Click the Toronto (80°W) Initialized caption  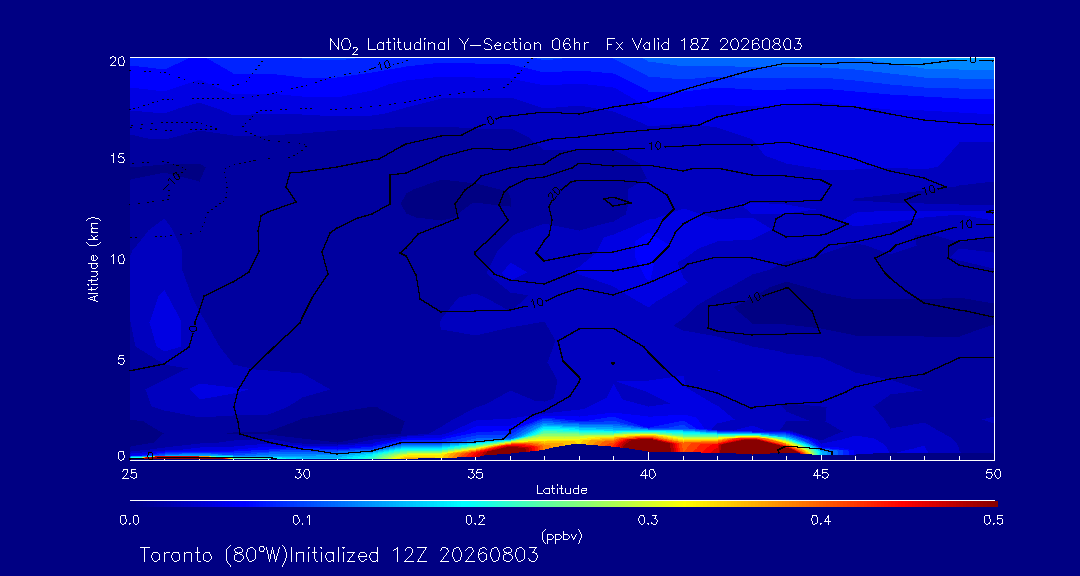pos(338,555)
